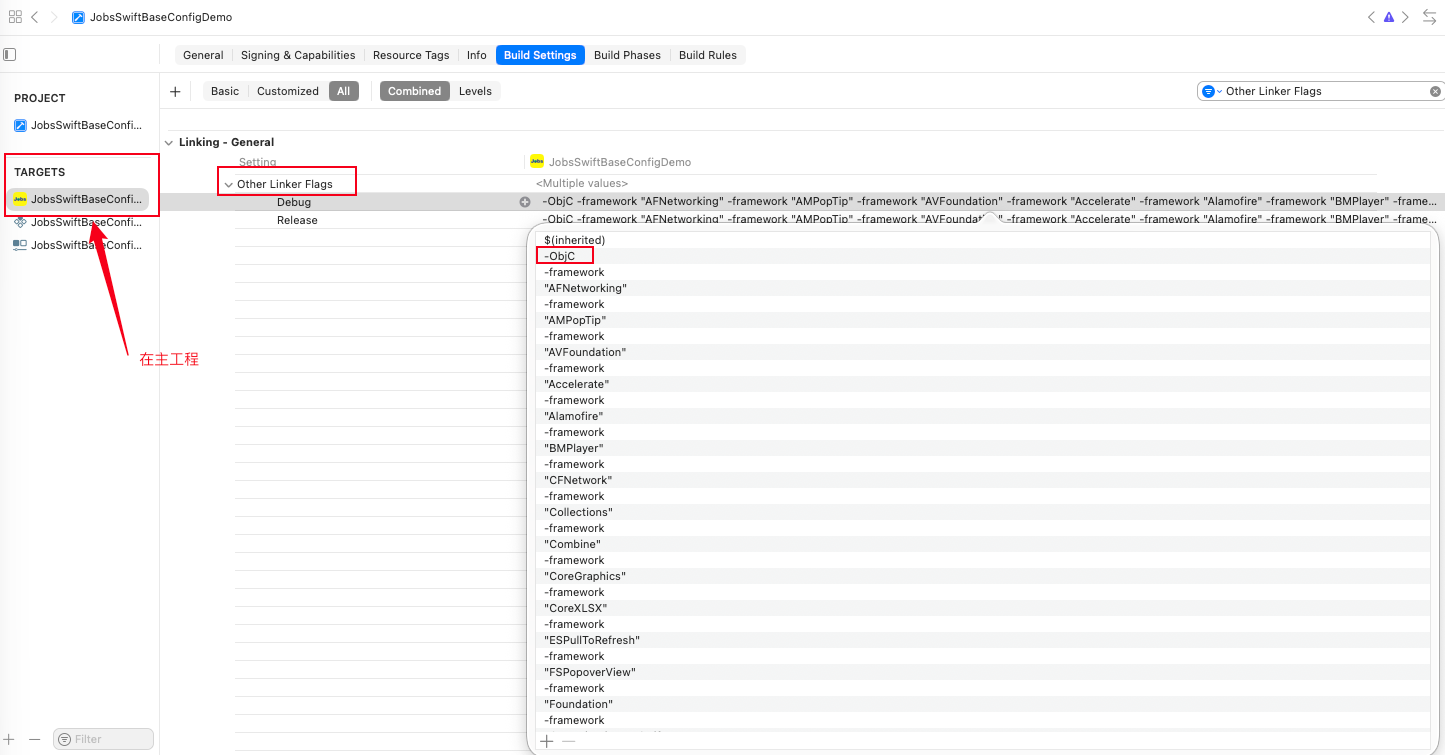Viewport: 1445px width, 755px height.
Task: Open the Build Phases tab
Action: click(627, 55)
